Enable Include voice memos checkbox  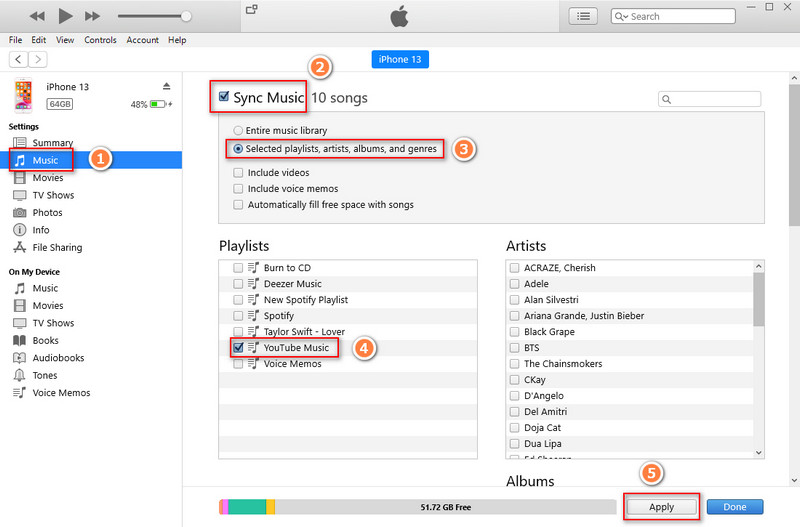tap(238, 189)
